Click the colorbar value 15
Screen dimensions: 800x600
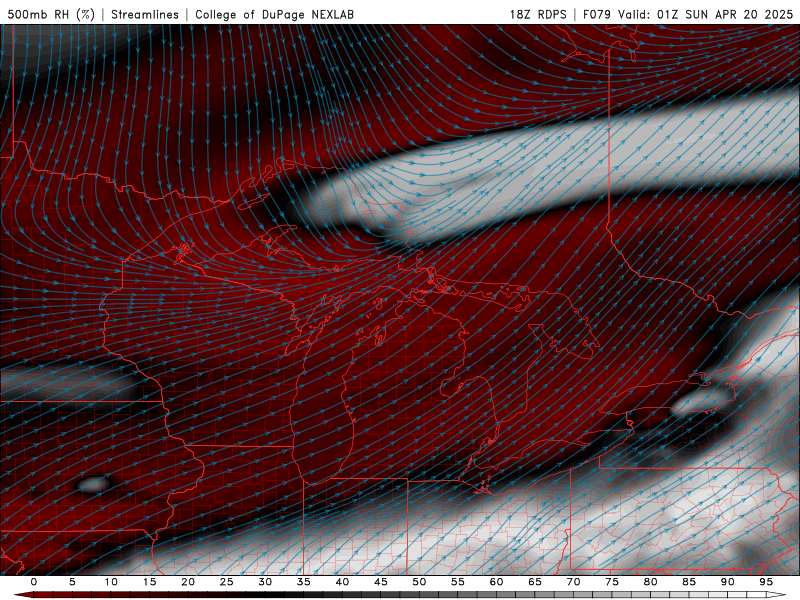coord(149,582)
